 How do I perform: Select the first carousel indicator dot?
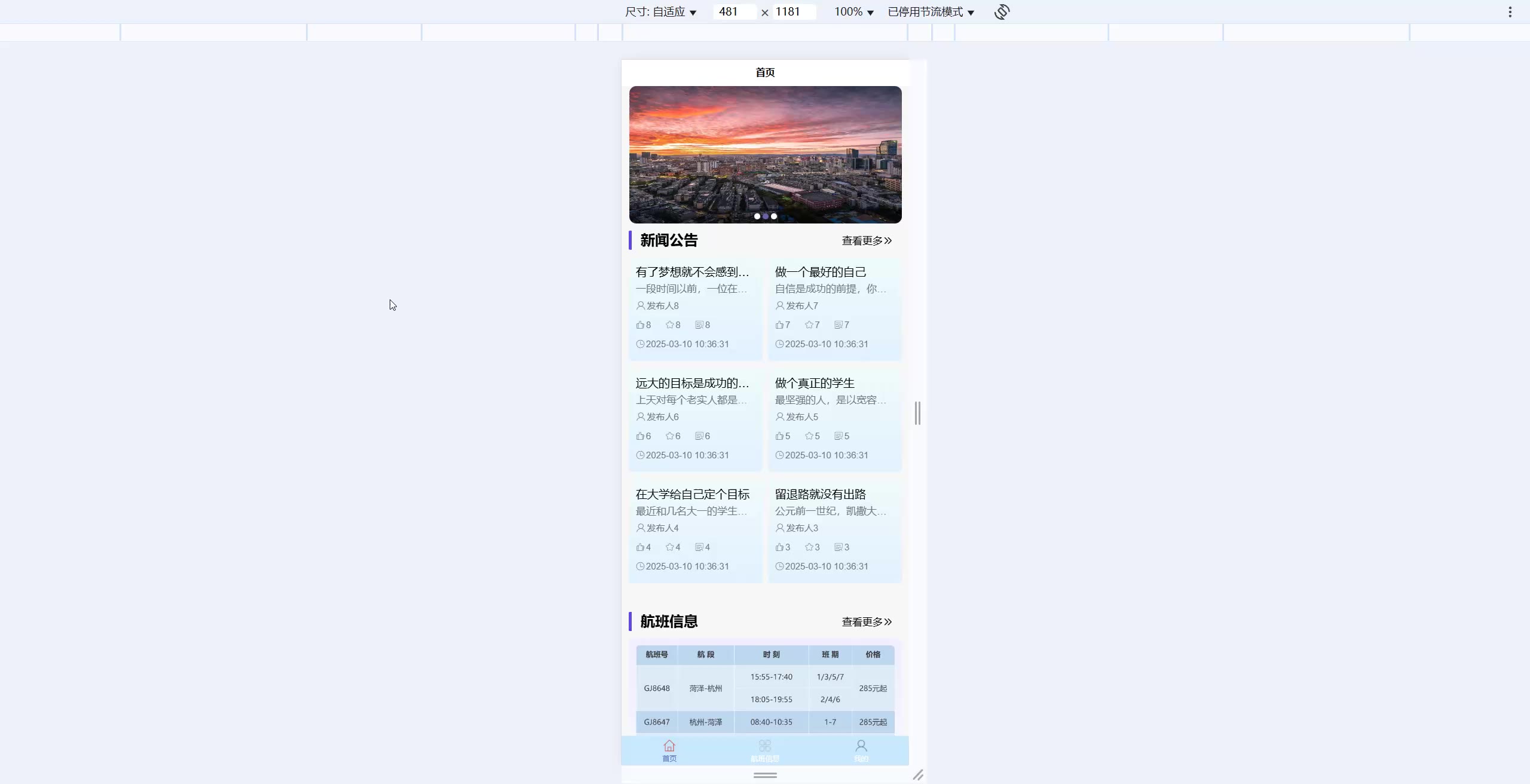[x=757, y=216]
